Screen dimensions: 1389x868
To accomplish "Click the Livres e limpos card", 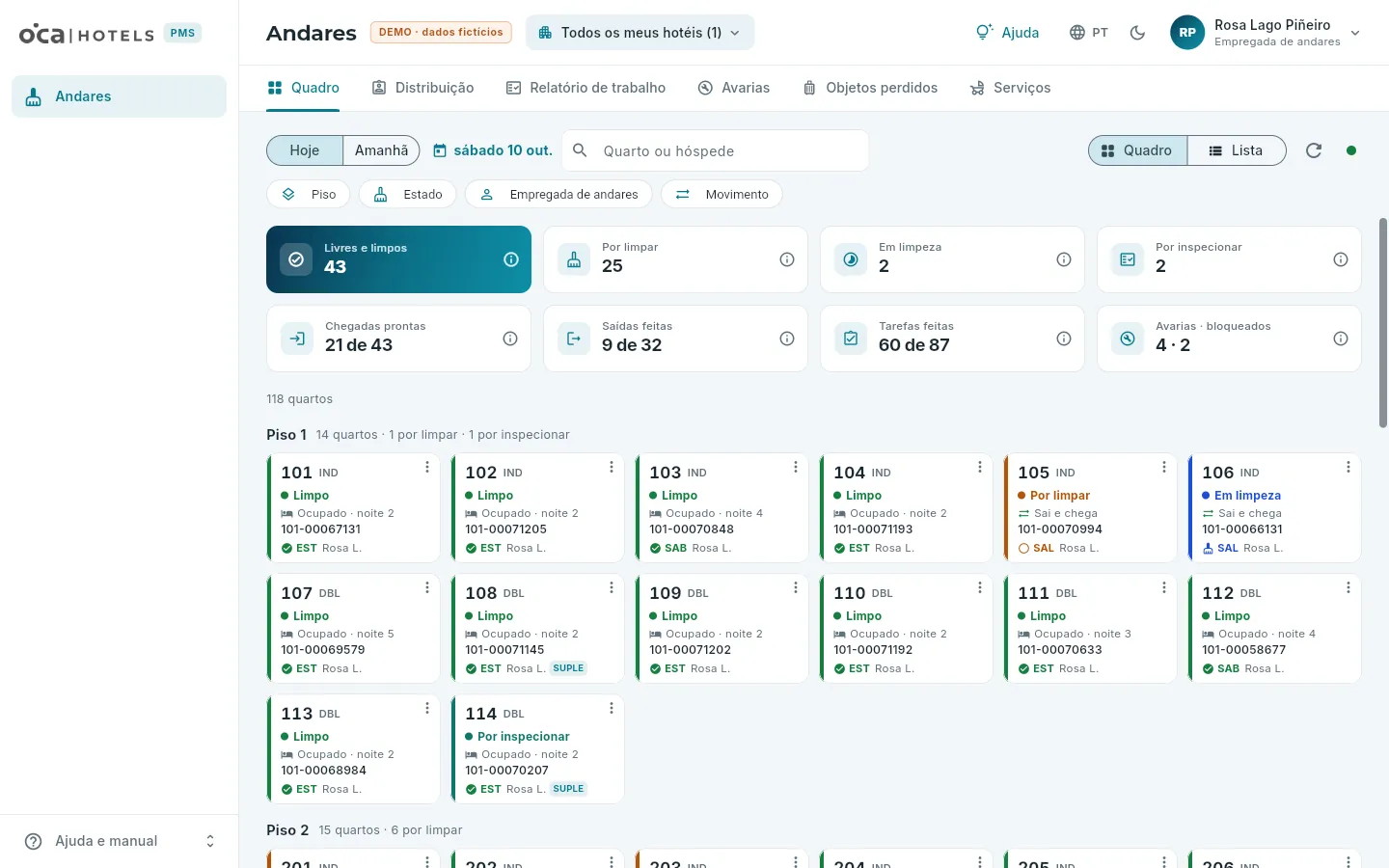I will click(398, 259).
